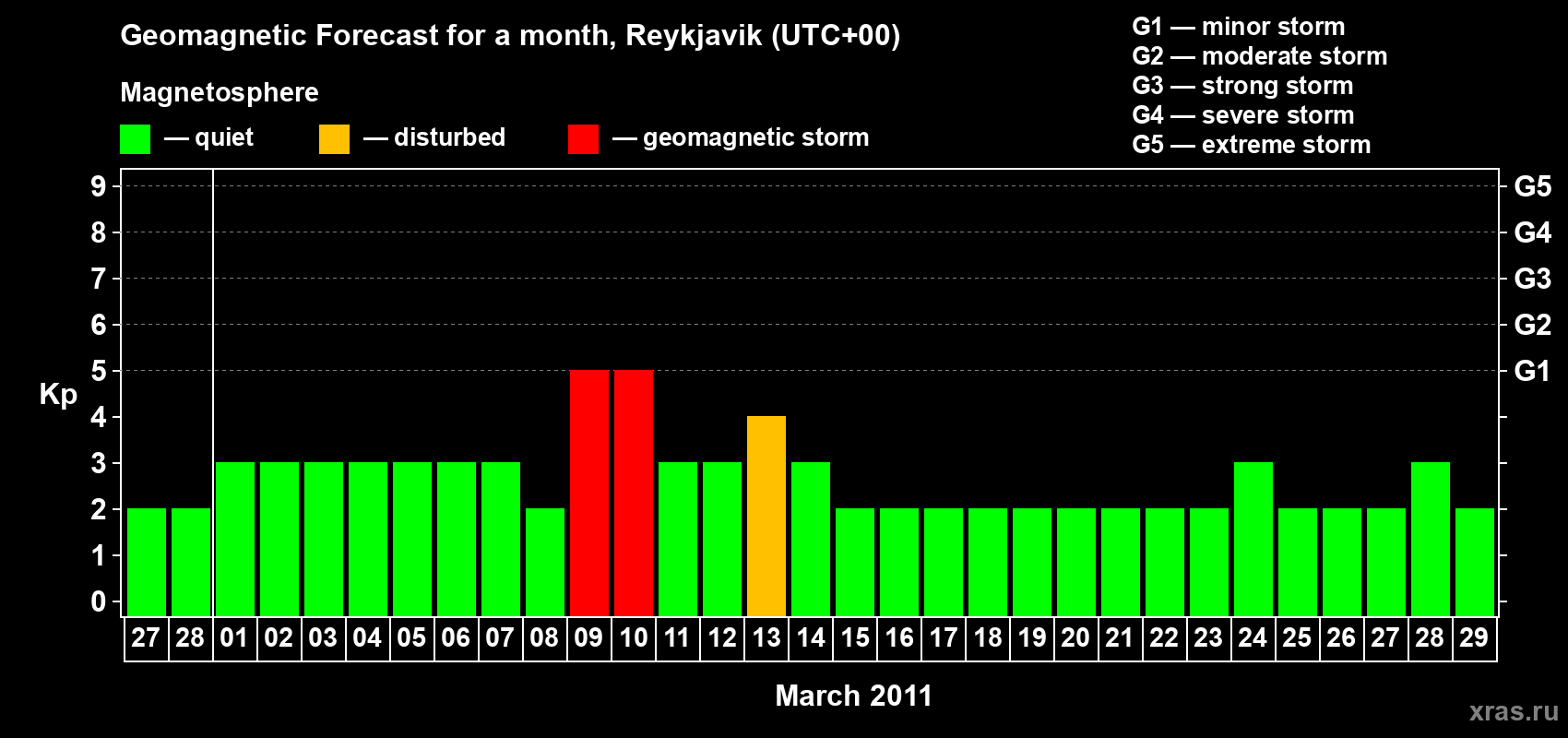Screen dimensions: 1568x738
Task: Click the G5 label on right axis
Action: coord(1532,186)
